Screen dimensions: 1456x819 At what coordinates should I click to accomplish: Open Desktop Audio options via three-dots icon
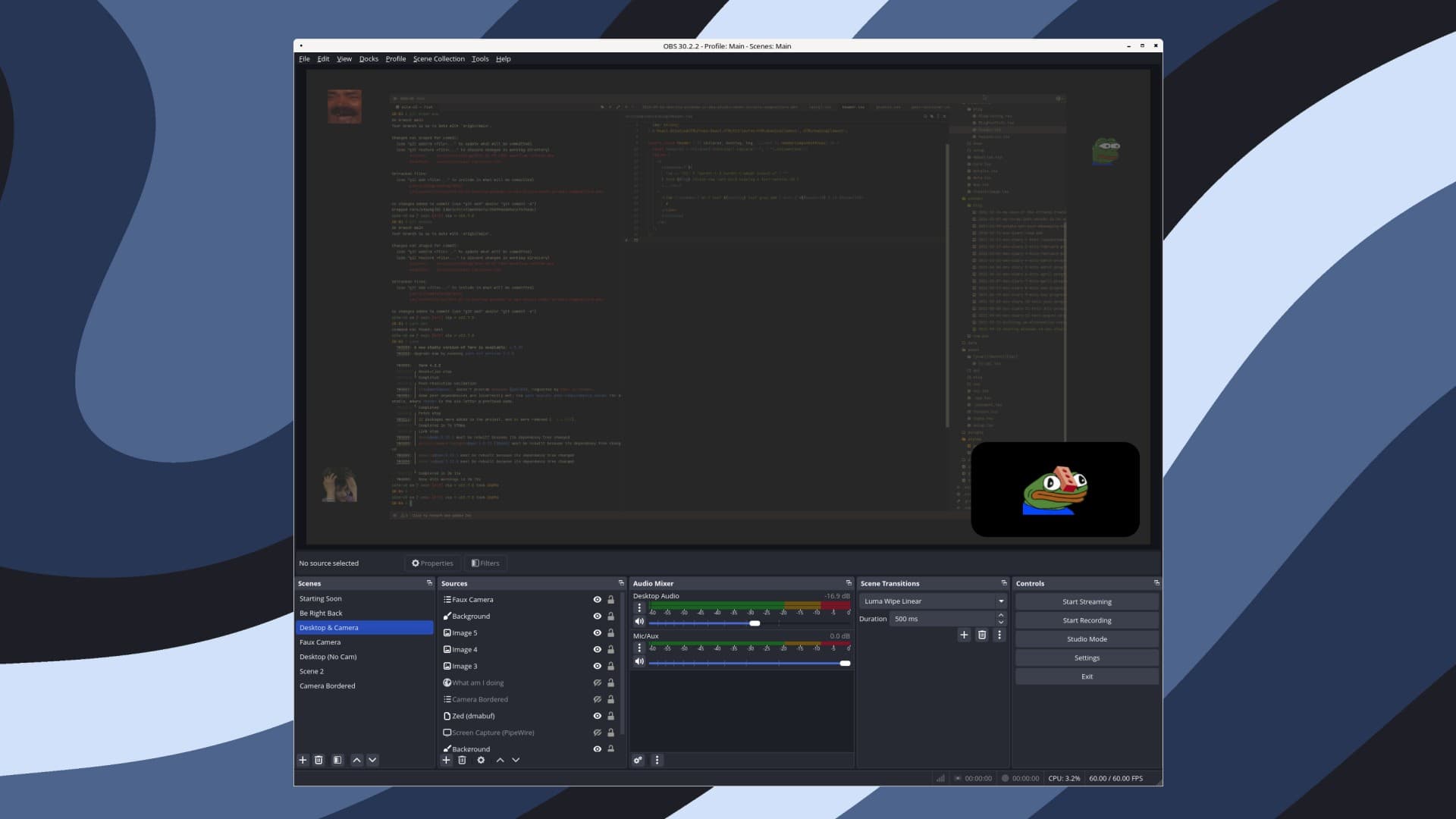tap(641, 607)
